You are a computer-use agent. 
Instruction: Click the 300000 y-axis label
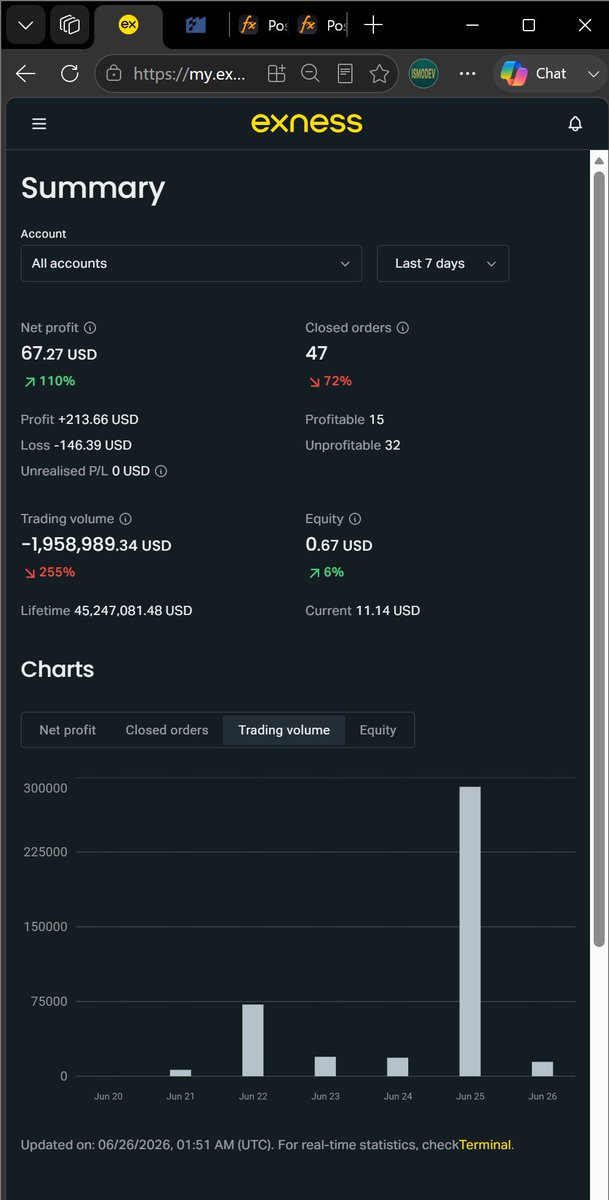coord(45,788)
